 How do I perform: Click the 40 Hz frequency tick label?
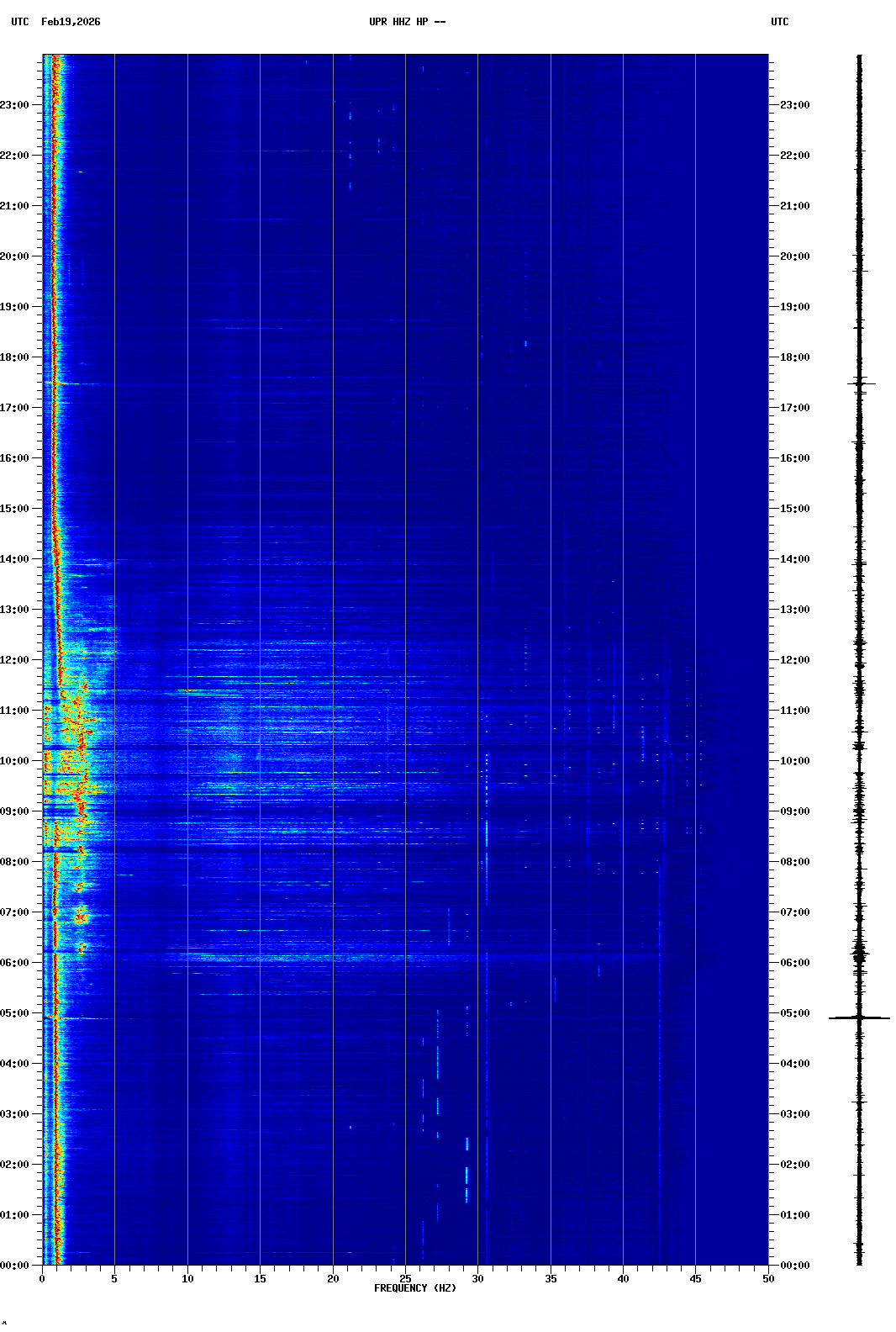[x=623, y=1279]
